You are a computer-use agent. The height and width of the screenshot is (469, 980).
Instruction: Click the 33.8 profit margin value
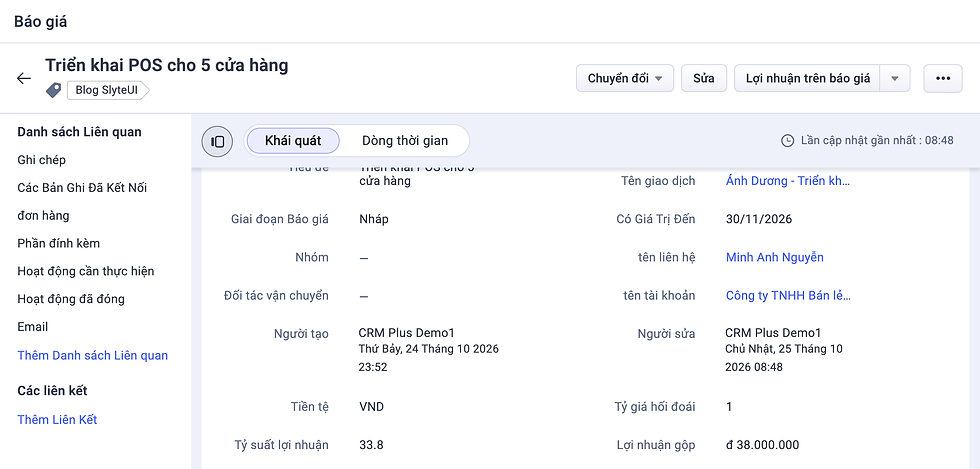(x=371, y=445)
